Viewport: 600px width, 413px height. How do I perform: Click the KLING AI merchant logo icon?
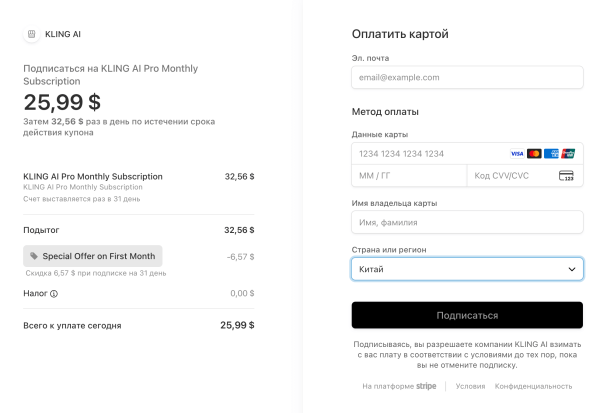[30, 34]
